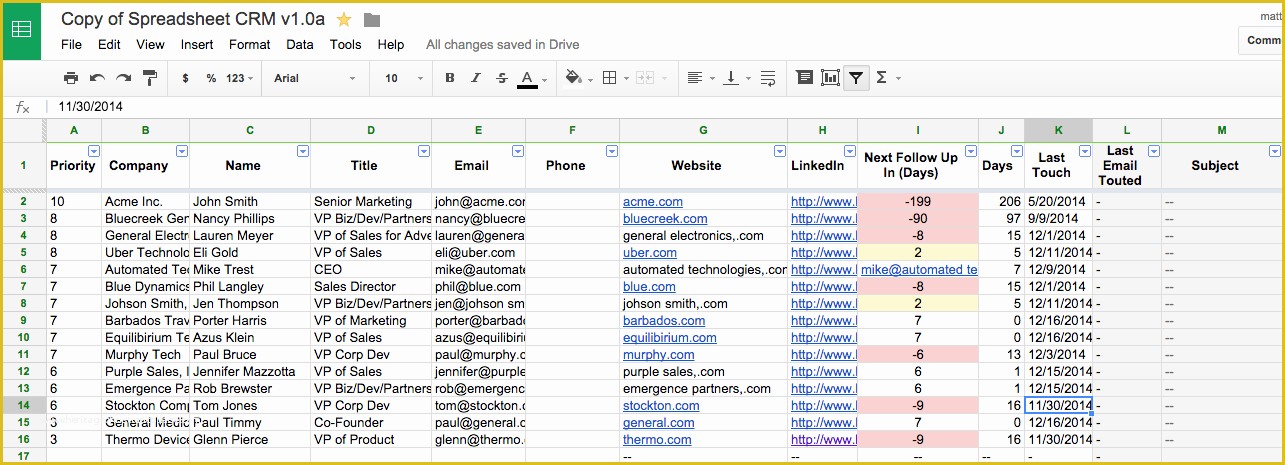Open Email column filter dropdown
This screenshot has height=465, width=1285.
pos(518,152)
